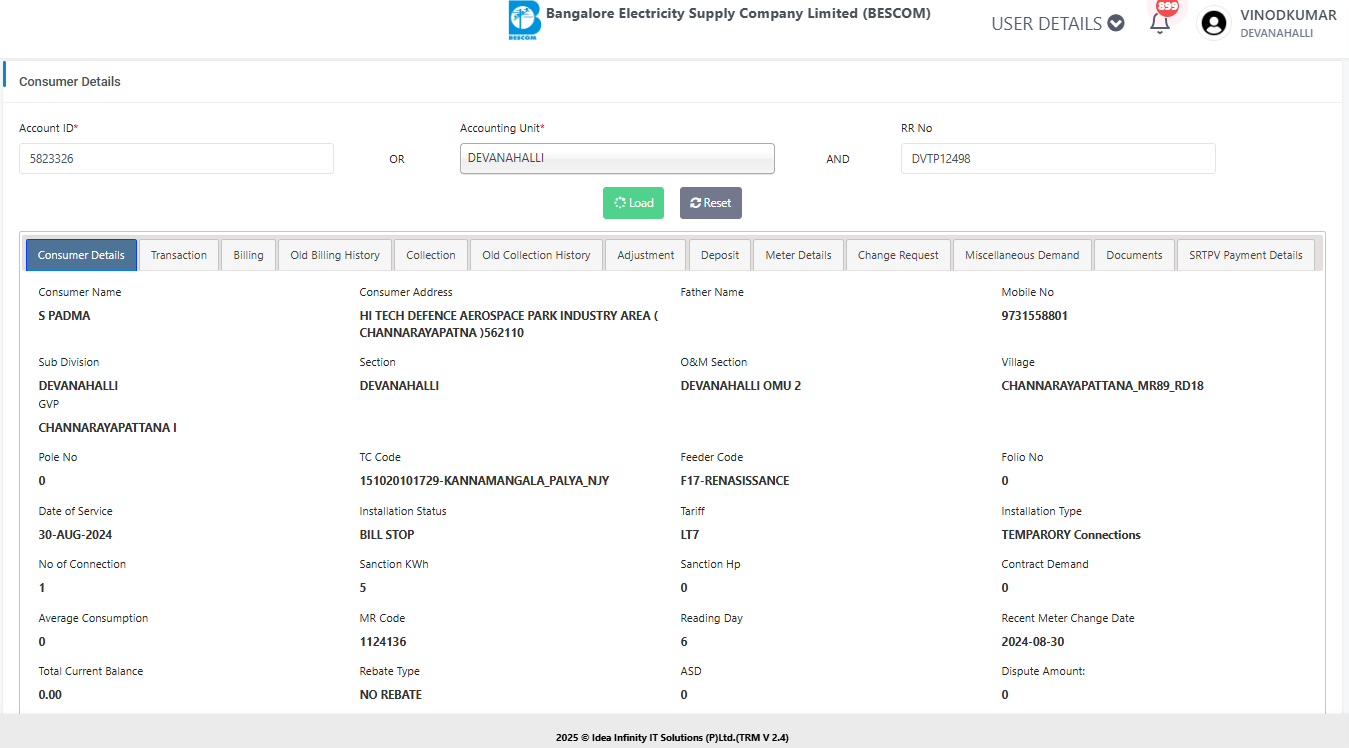Click the RR No input field

1058,158
